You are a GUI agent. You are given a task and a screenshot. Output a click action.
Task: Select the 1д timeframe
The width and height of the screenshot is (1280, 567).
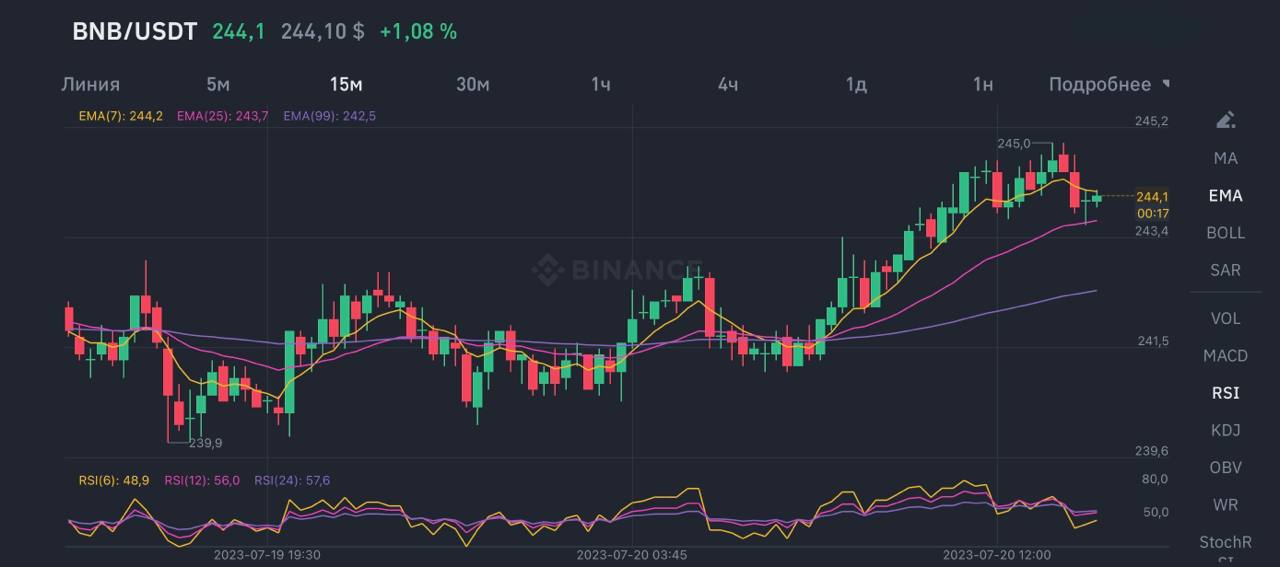coord(856,84)
